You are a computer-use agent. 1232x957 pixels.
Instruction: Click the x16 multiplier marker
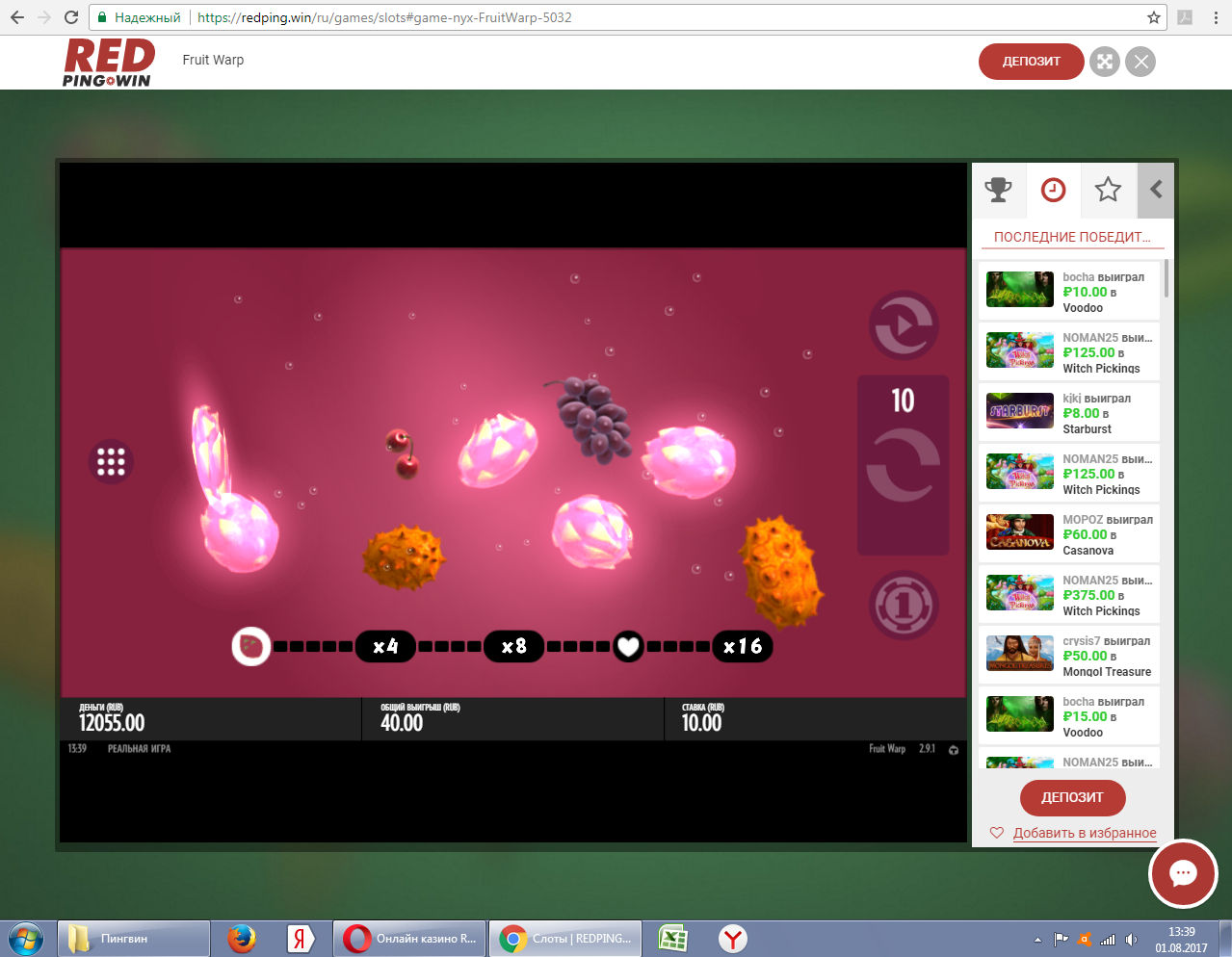click(743, 646)
